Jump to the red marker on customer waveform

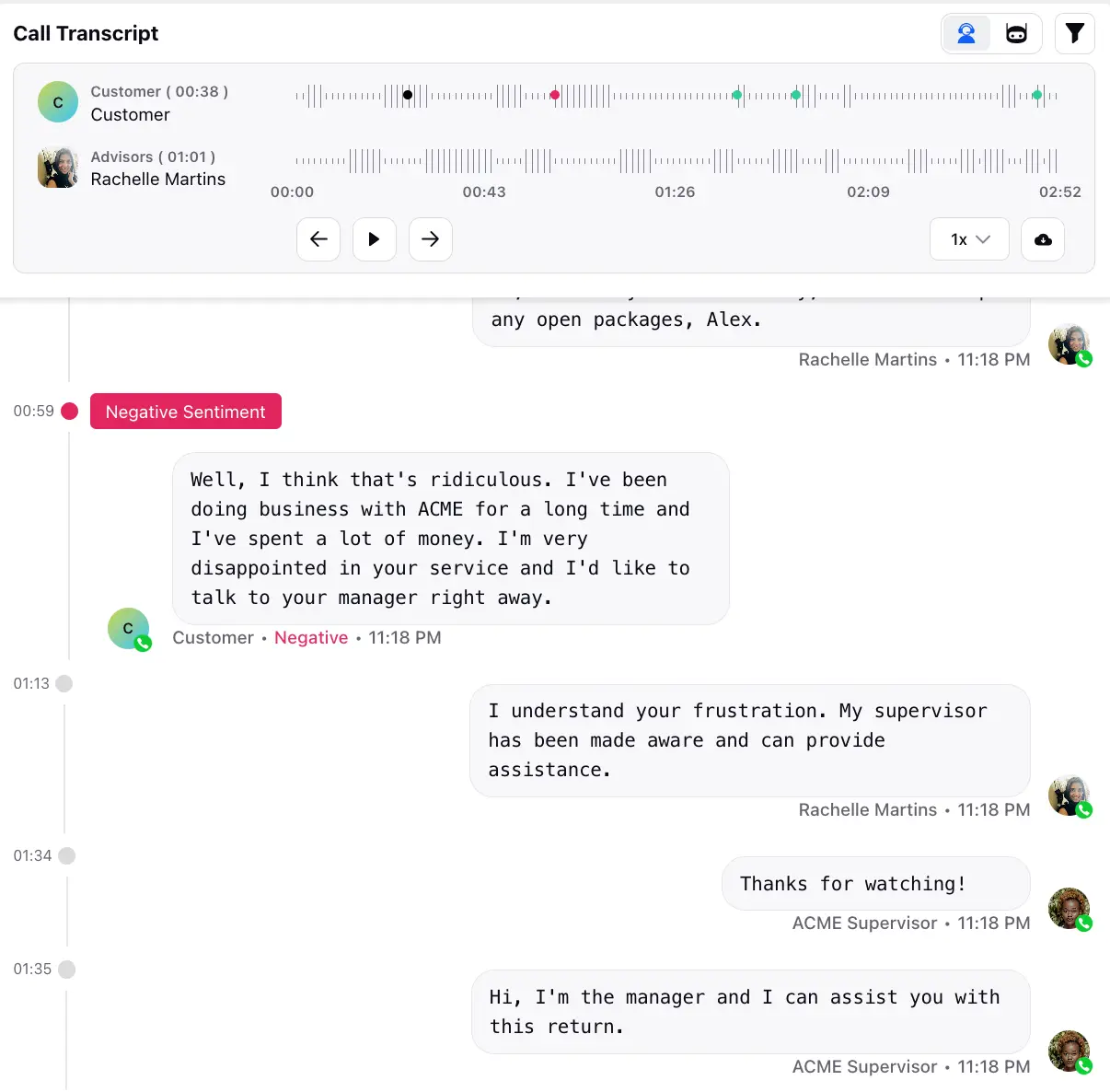(x=555, y=95)
